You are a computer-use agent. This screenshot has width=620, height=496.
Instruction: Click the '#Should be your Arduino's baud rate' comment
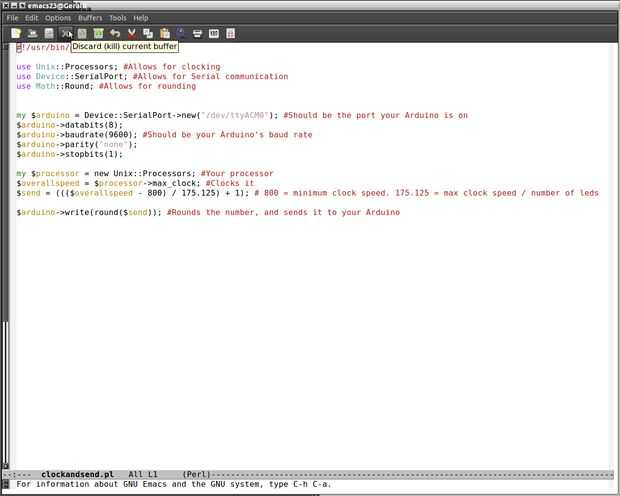coord(227,134)
